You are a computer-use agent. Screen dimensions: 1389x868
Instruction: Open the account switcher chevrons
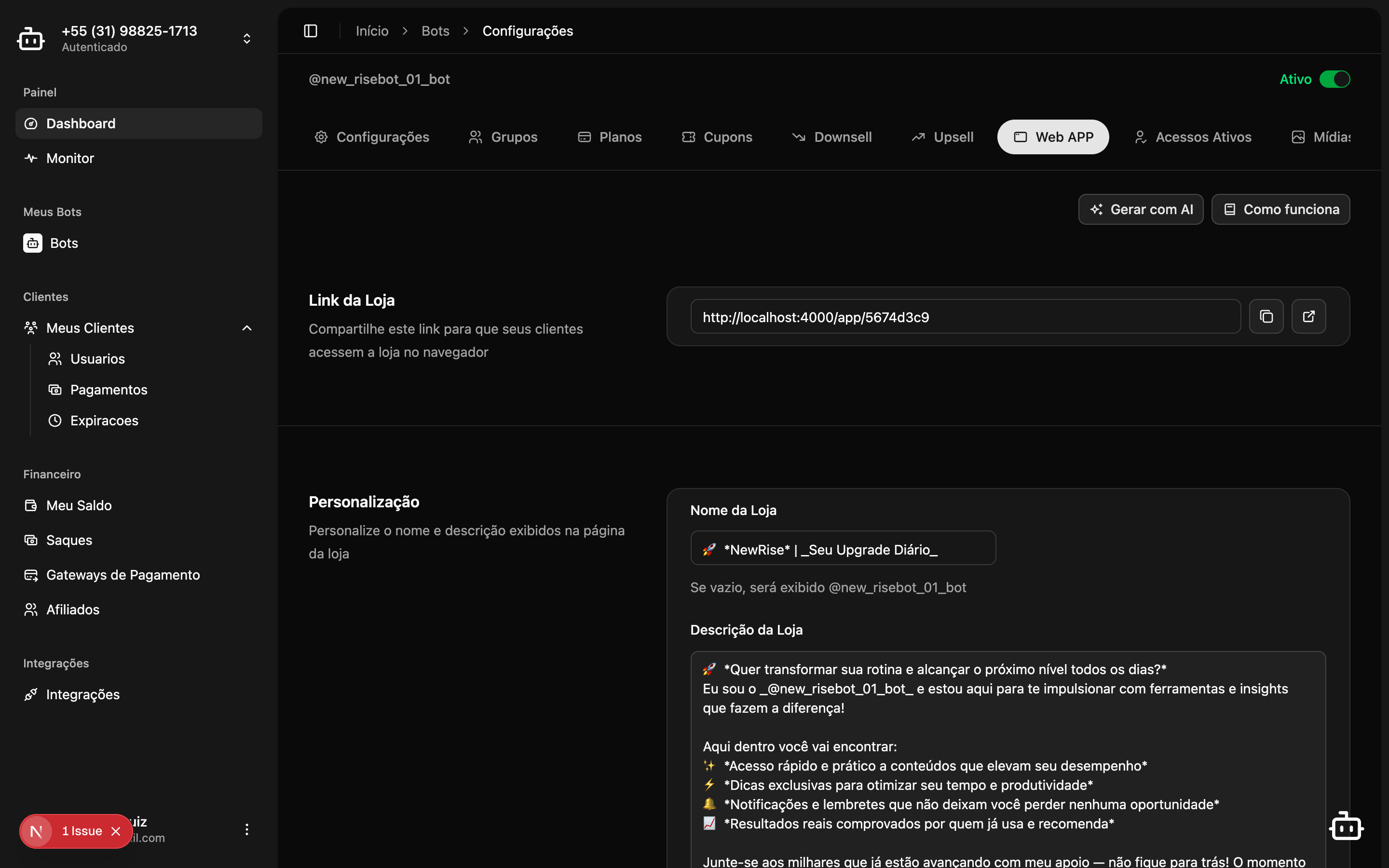tap(247, 39)
